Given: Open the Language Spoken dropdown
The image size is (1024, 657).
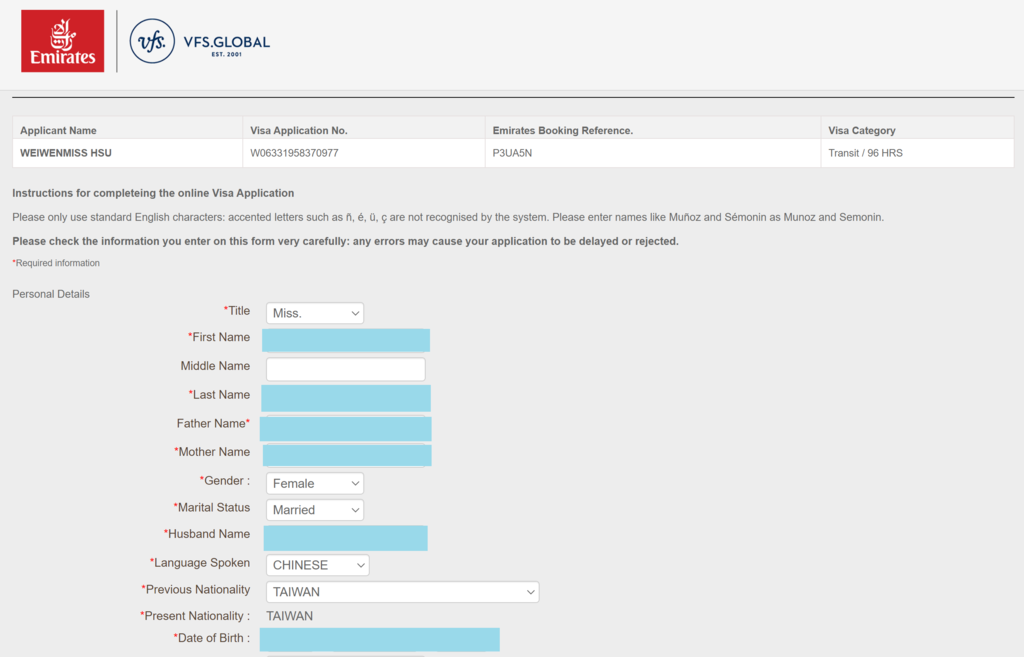Looking at the screenshot, I should (x=317, y=565).
